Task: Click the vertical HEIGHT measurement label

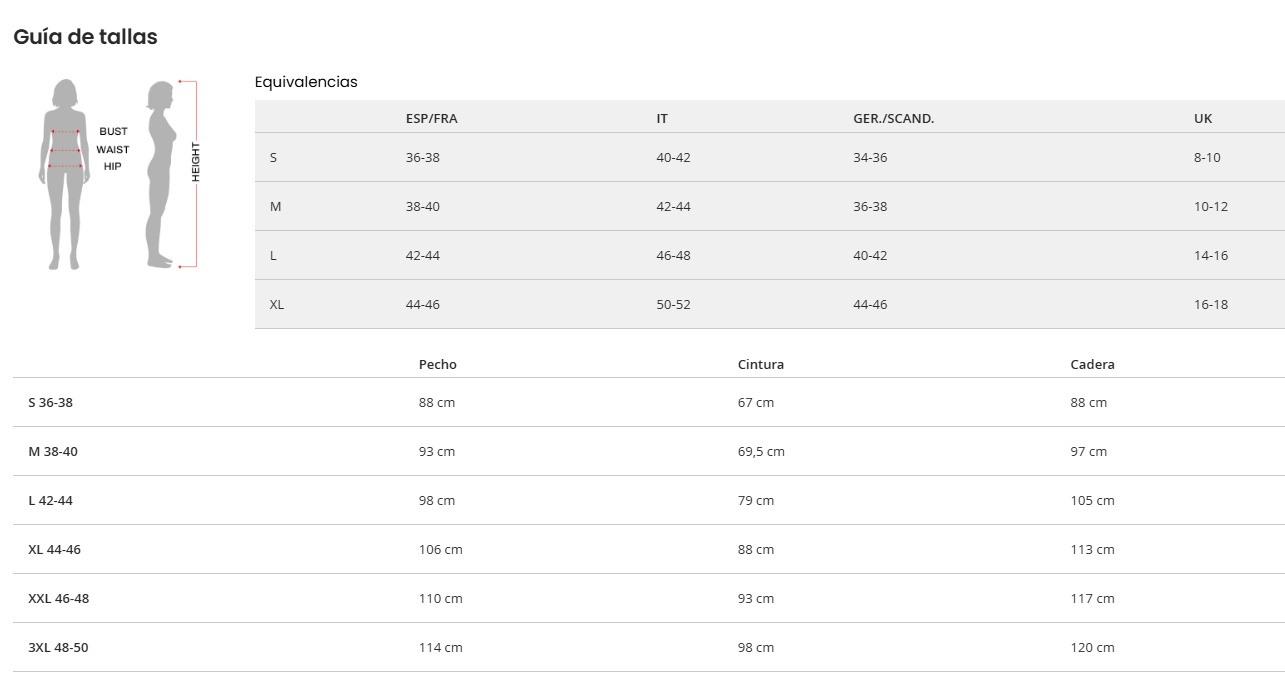Action: (x=196, y=162)
